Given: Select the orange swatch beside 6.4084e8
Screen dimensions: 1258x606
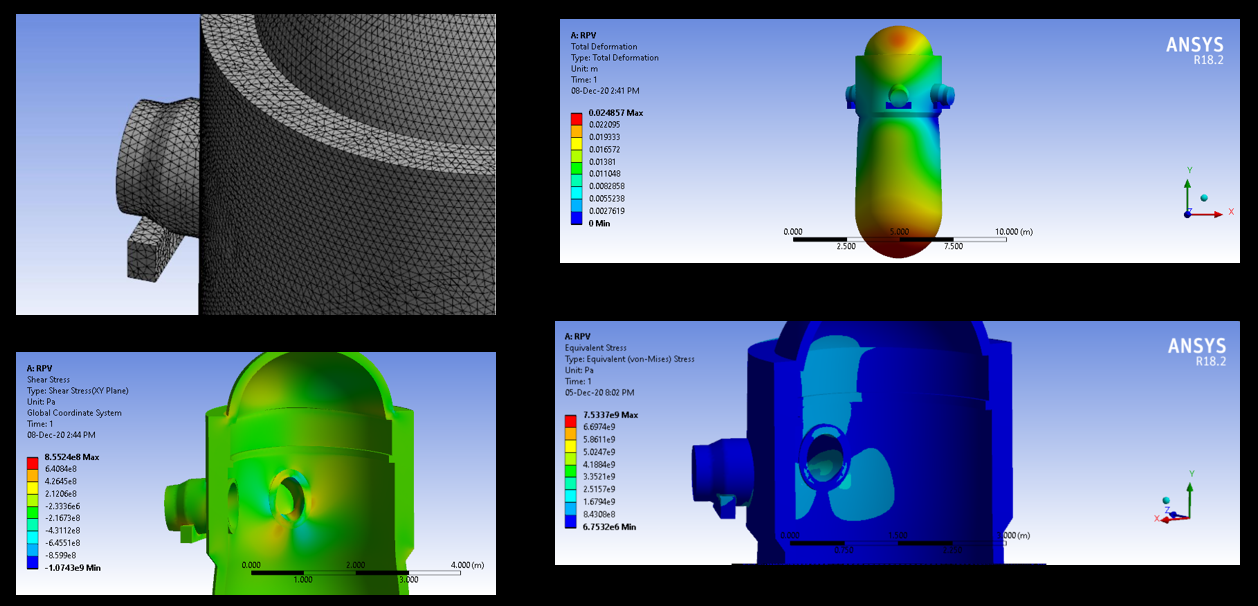Looking at the screenshot, I should pos(32,475).
